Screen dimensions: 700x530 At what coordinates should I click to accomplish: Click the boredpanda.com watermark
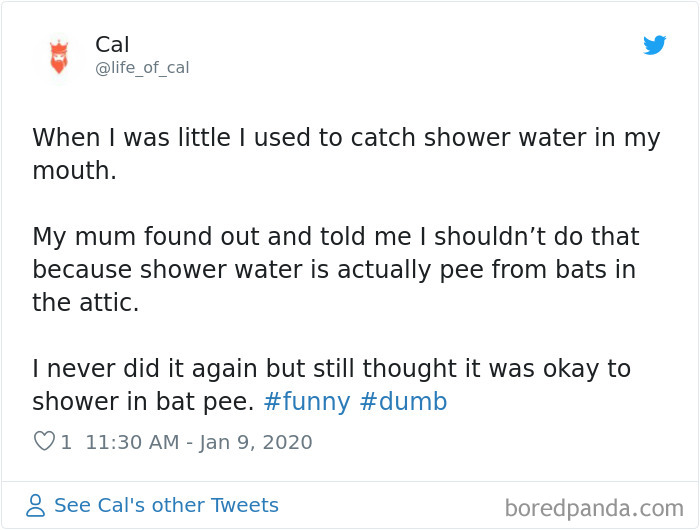pos(594,508)
